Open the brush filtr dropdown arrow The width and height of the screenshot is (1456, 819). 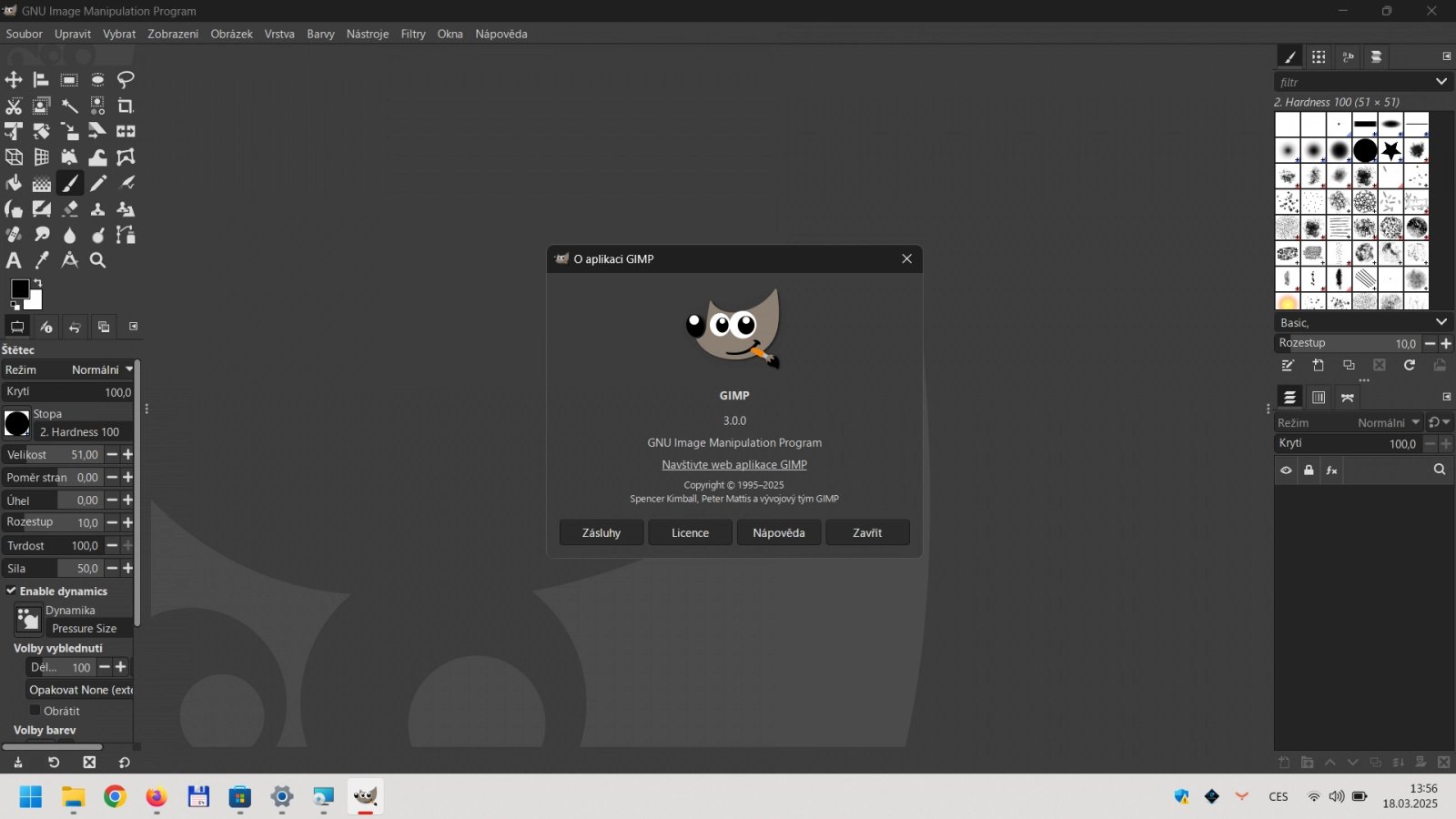[x=1441, y=82]
